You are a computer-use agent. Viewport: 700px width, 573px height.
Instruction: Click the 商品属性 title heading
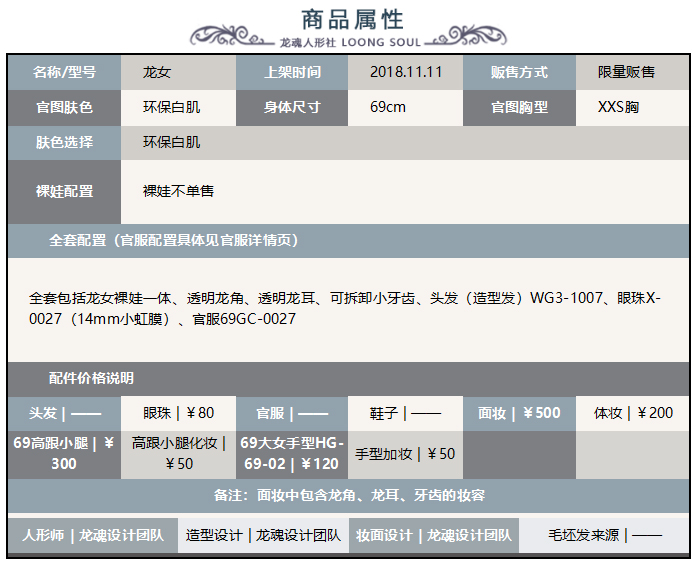tap(352, 18)
